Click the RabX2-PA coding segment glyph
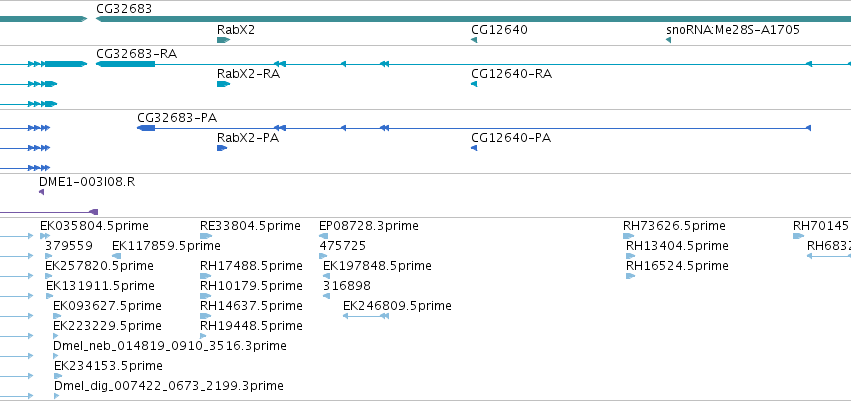Image resolution: width=851 pixels, height=401 pixels. pos(222,148)
